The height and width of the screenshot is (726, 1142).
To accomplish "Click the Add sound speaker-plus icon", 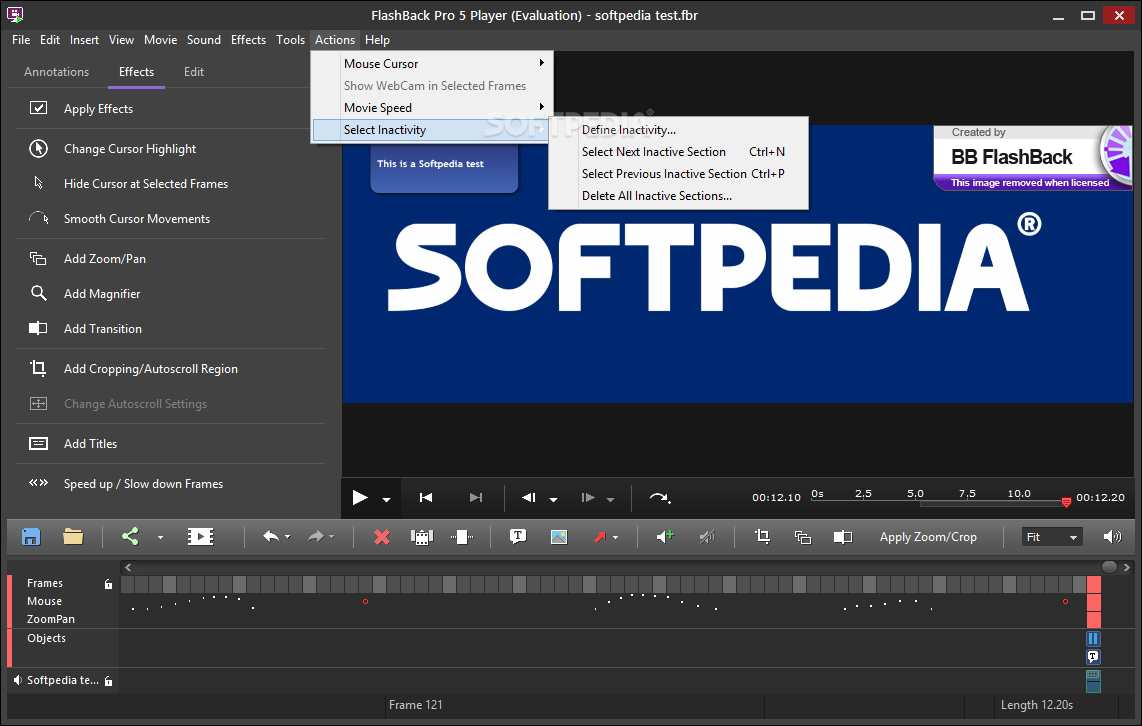I will (665, 537).
